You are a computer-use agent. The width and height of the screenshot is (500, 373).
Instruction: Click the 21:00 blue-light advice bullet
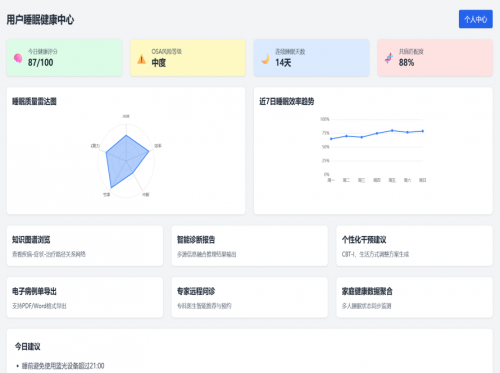[x=63, y=366]
